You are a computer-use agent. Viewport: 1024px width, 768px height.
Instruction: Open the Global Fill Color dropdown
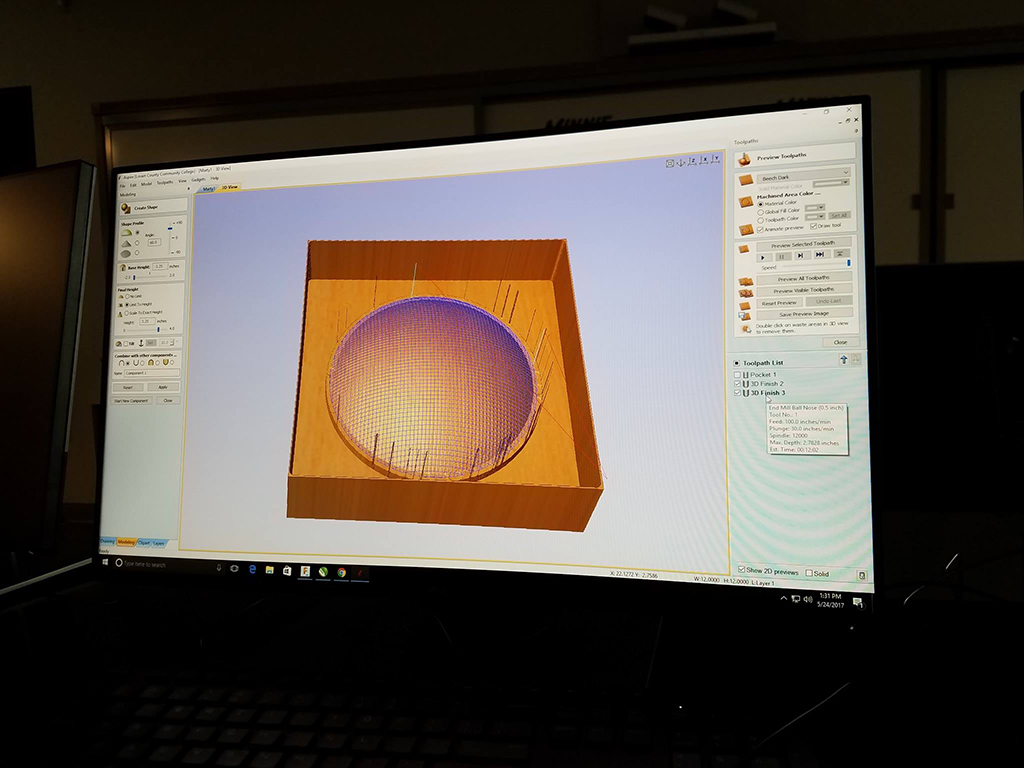tap(815, 208)
